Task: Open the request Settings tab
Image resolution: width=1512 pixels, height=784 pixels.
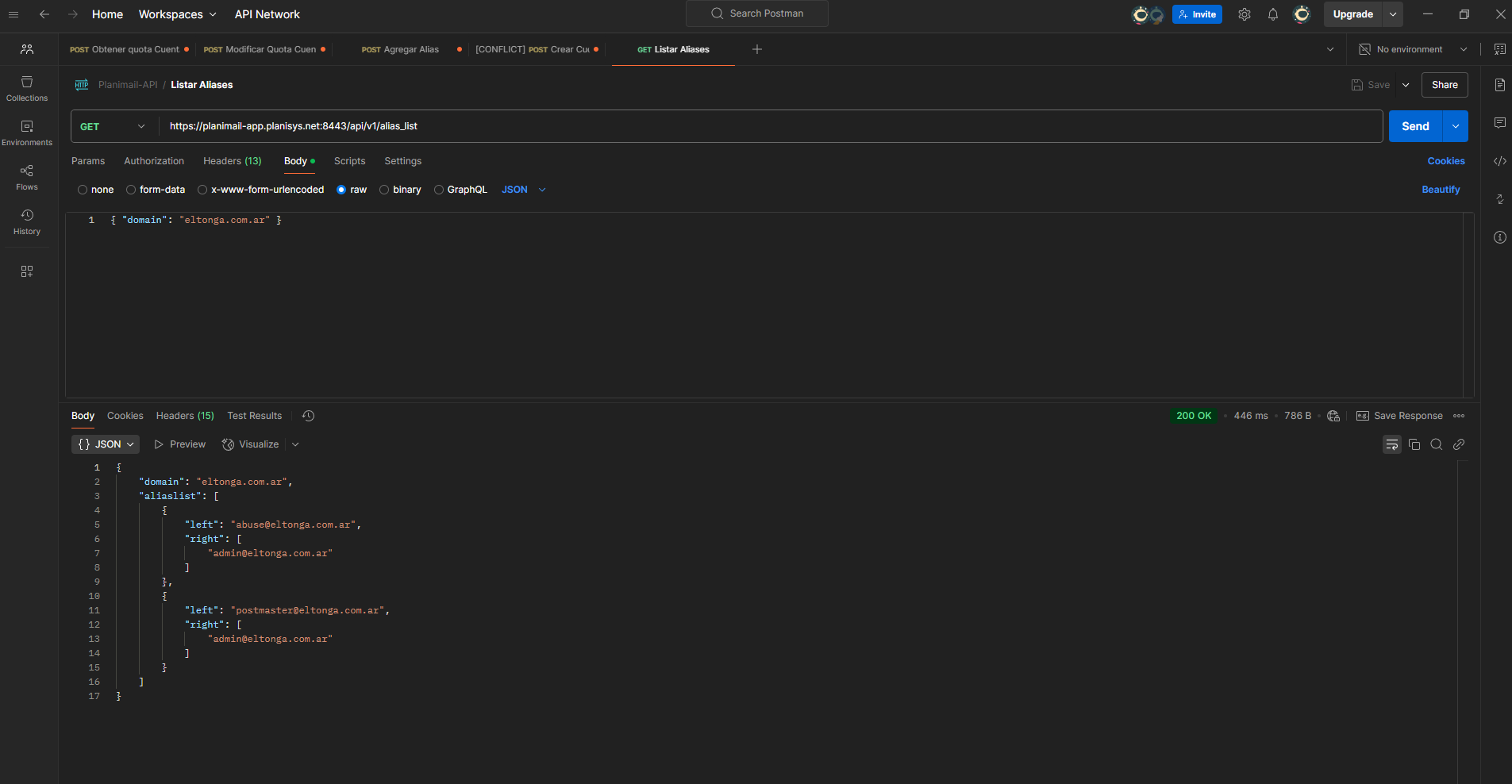Action: [x=403, y=161]
